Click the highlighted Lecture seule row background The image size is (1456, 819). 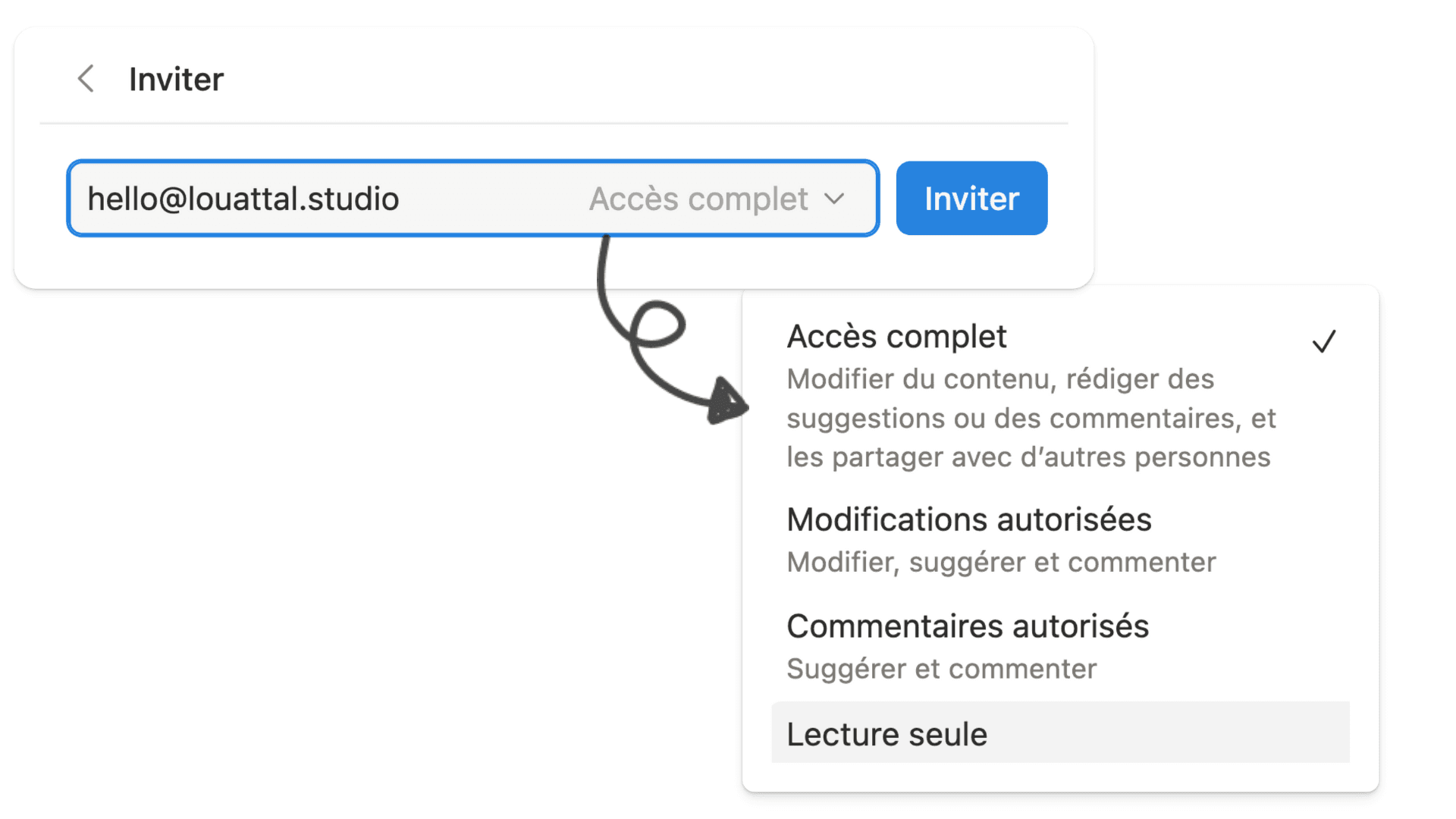1060,732
